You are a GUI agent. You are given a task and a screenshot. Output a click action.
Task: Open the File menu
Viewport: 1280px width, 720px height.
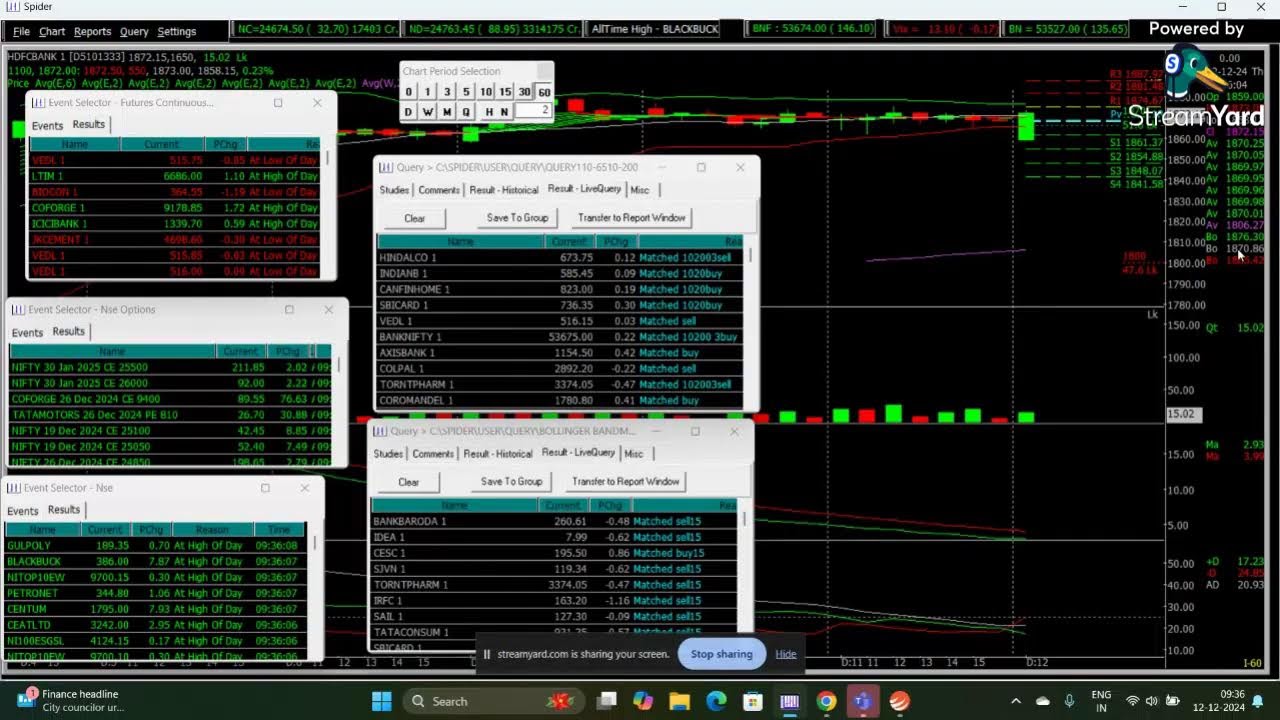[21, 31]
